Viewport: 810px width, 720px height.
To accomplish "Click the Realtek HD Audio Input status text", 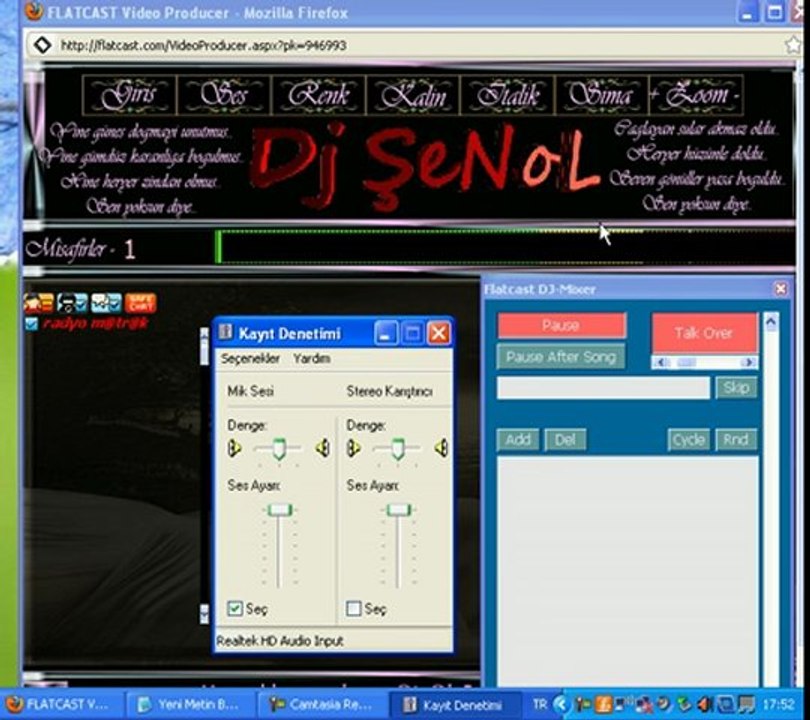I will click(x=279, y=641).
